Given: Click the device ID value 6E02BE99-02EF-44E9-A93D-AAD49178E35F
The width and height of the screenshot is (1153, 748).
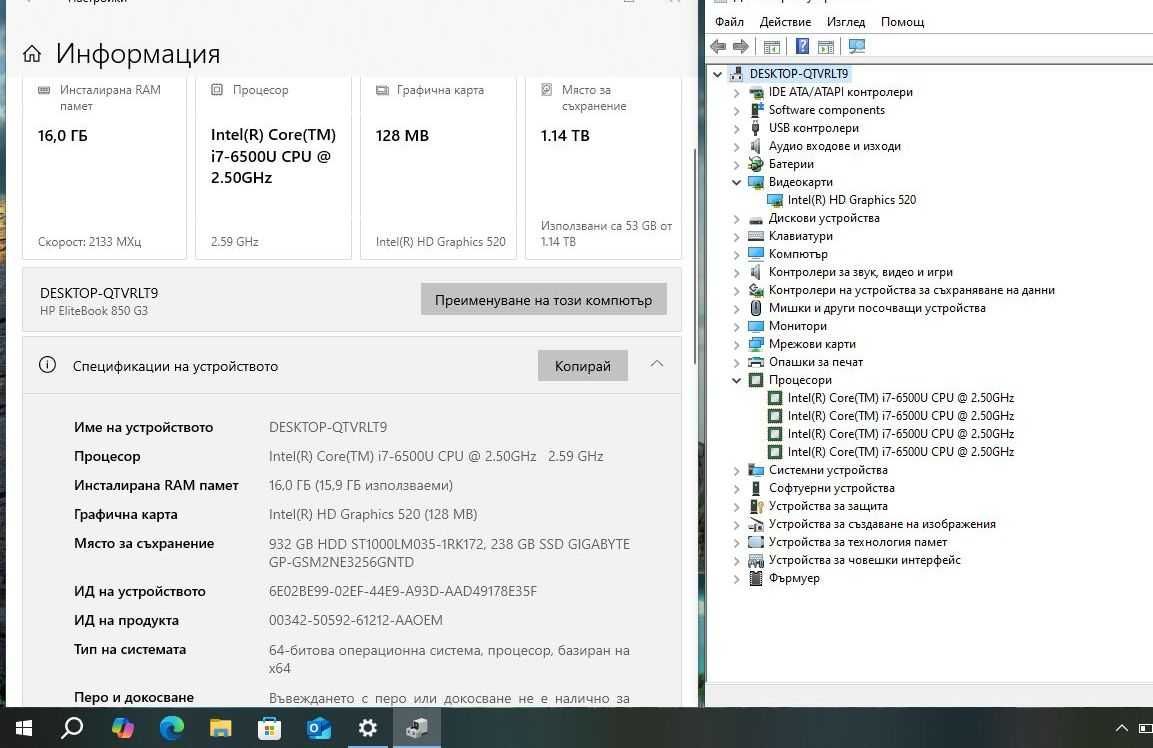Looking at the screenshot, I should [403, 591].
